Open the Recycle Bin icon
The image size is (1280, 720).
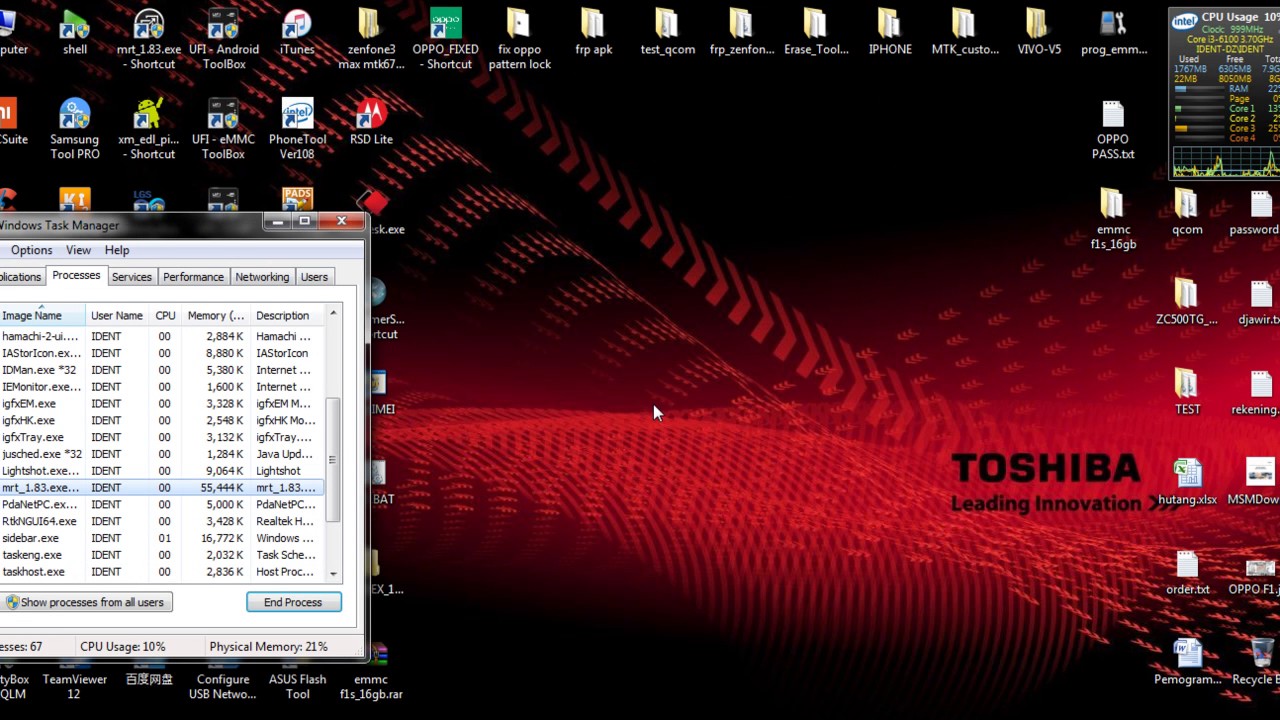tap(1258, 662)
